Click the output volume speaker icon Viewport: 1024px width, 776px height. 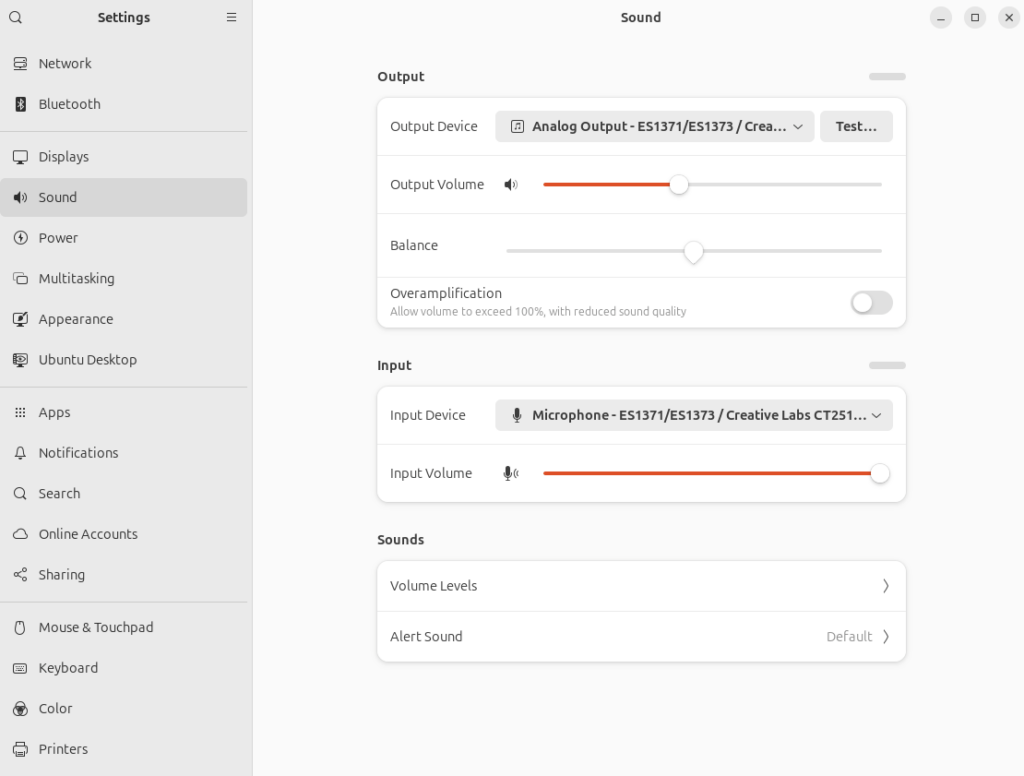[511, 185]
